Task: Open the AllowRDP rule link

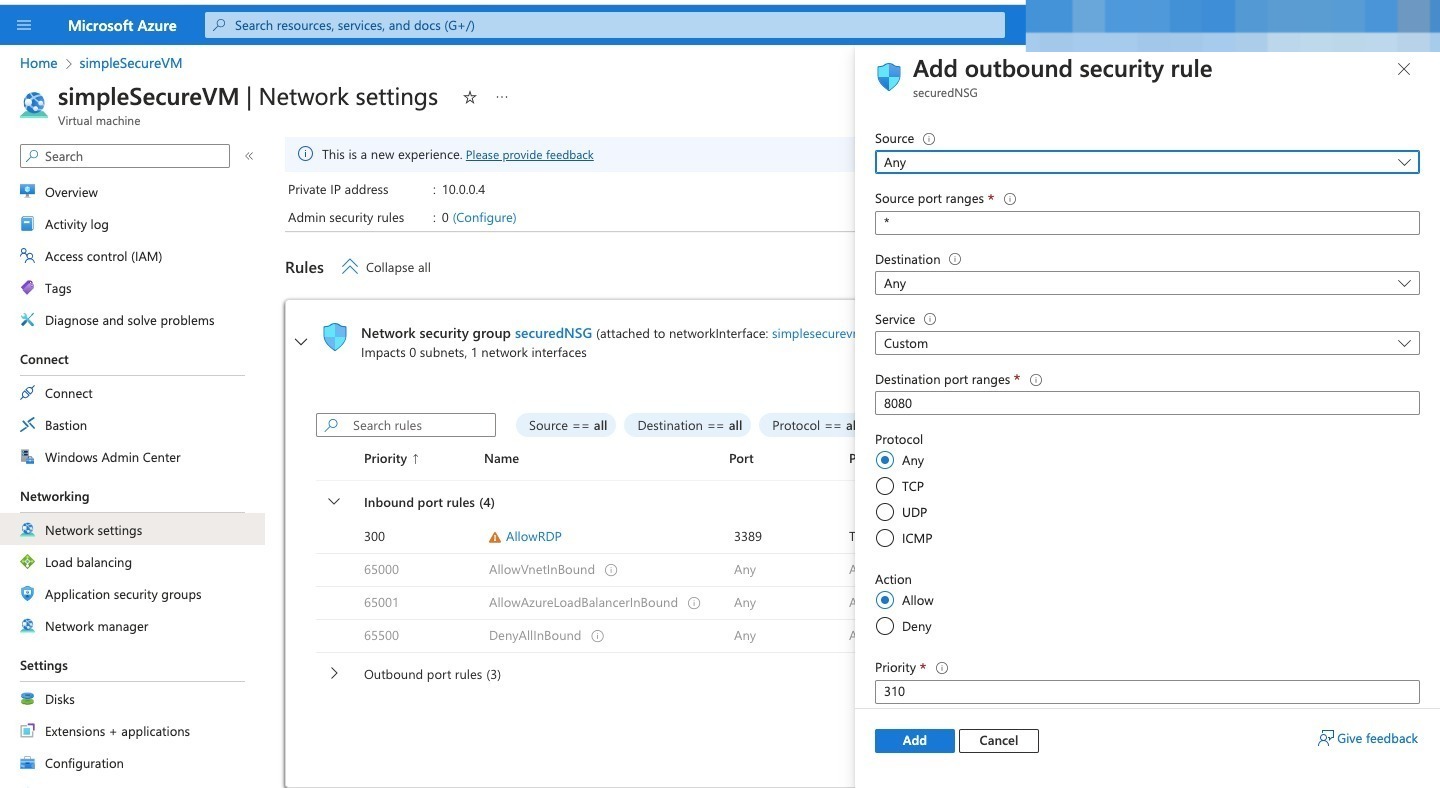Action: [x=533, y=537]
